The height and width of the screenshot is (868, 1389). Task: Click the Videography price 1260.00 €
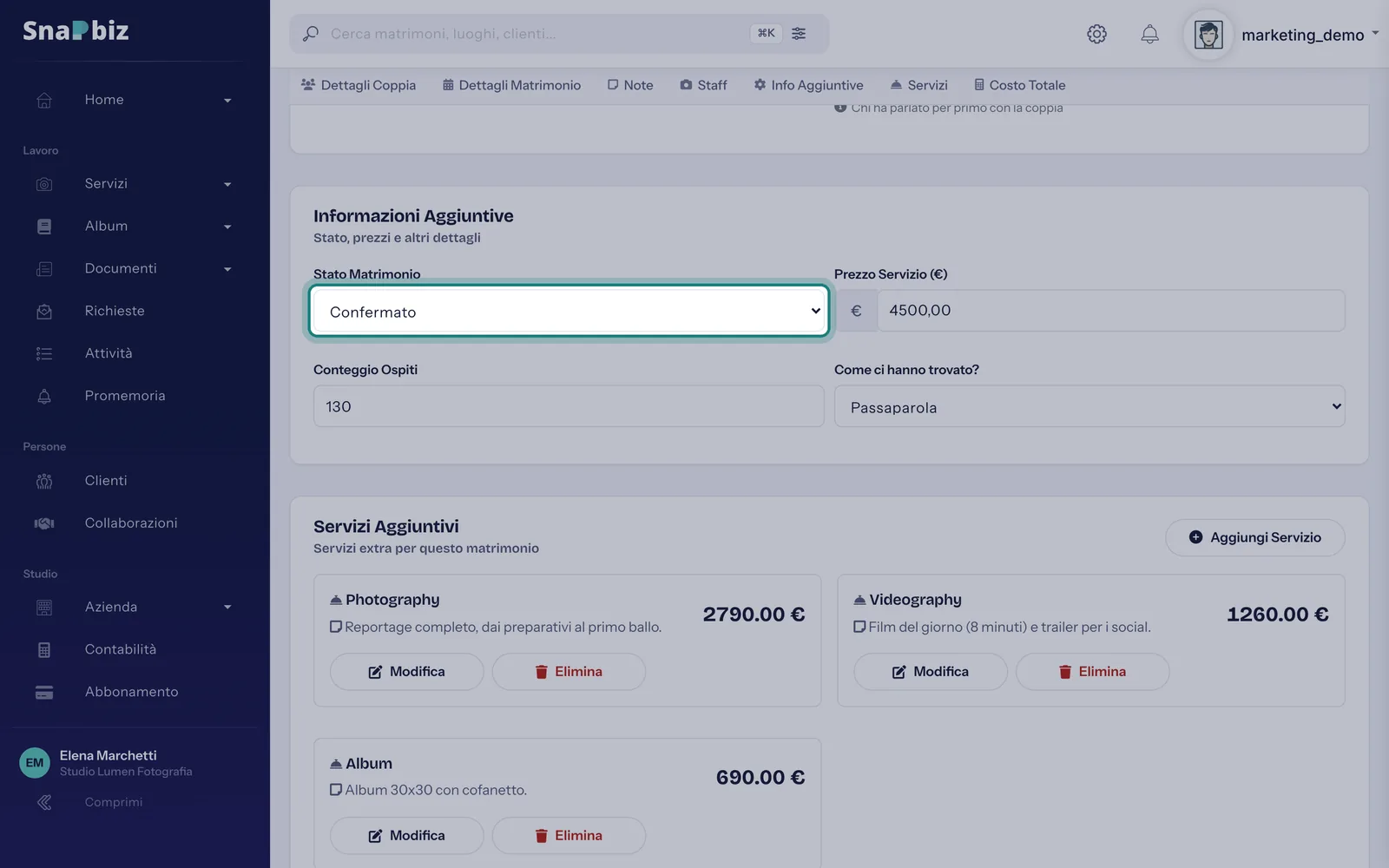coord(1277,615)
